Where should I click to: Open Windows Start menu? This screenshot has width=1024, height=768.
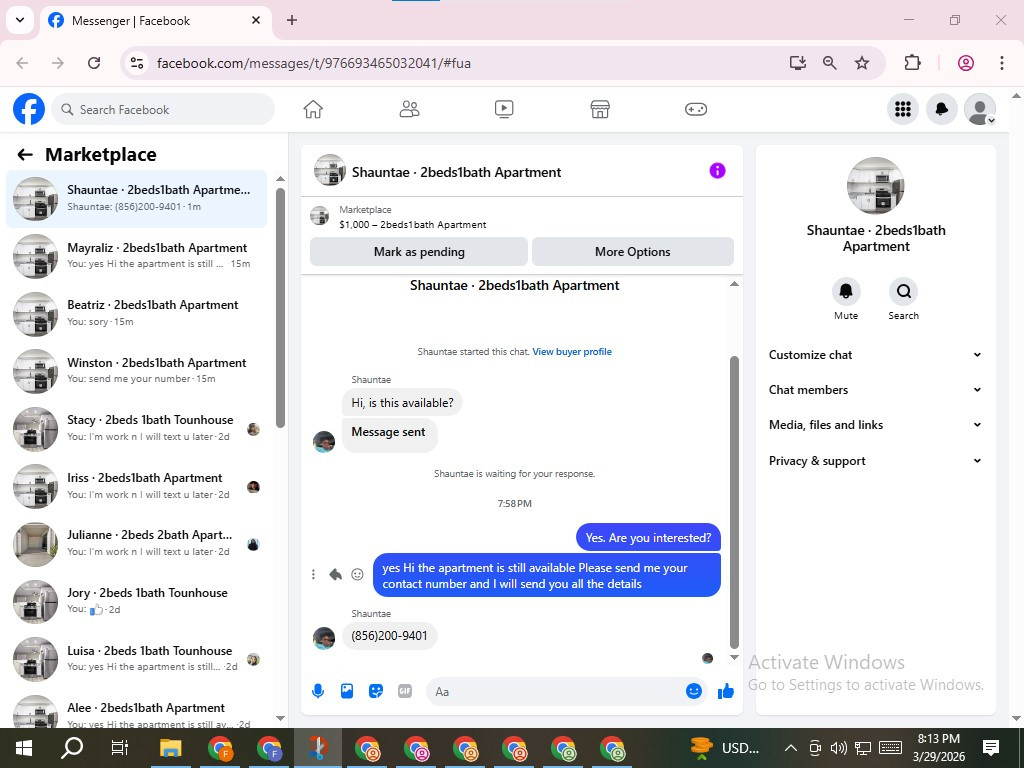click(x=24, y=748)
